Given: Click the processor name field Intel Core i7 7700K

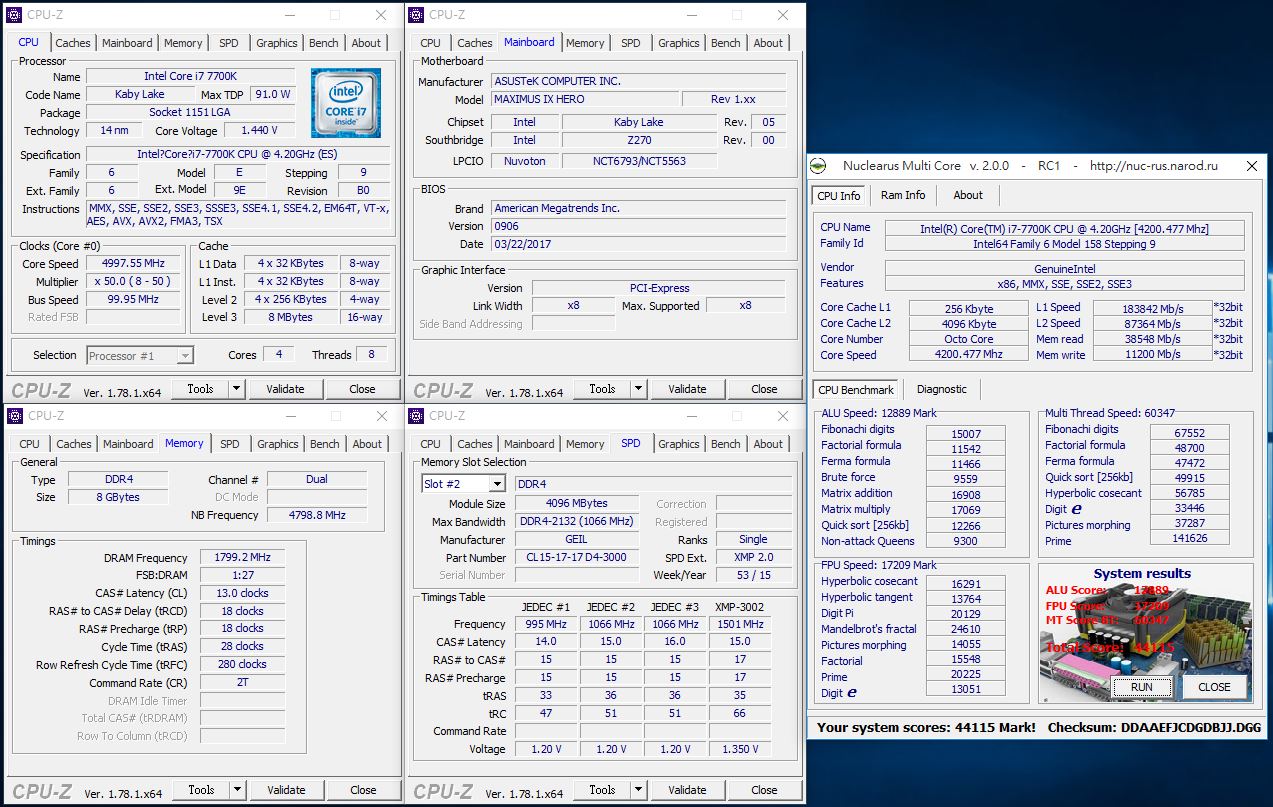Looking at the screenshot, I should pos(190,77).
